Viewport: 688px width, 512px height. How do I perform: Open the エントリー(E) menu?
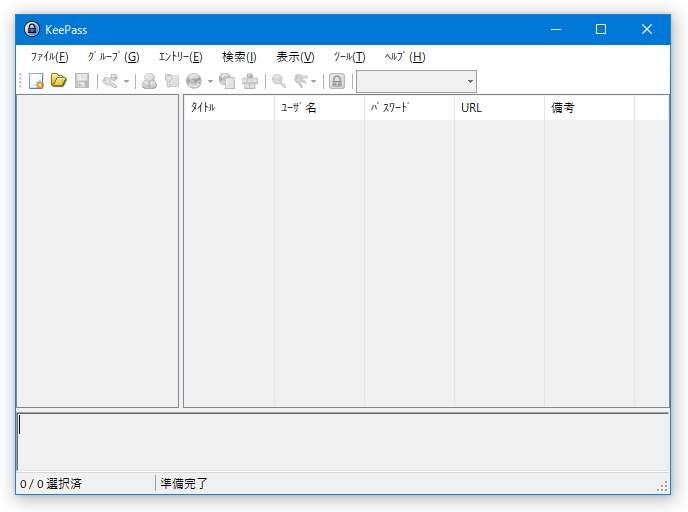(x=180, y=57)
